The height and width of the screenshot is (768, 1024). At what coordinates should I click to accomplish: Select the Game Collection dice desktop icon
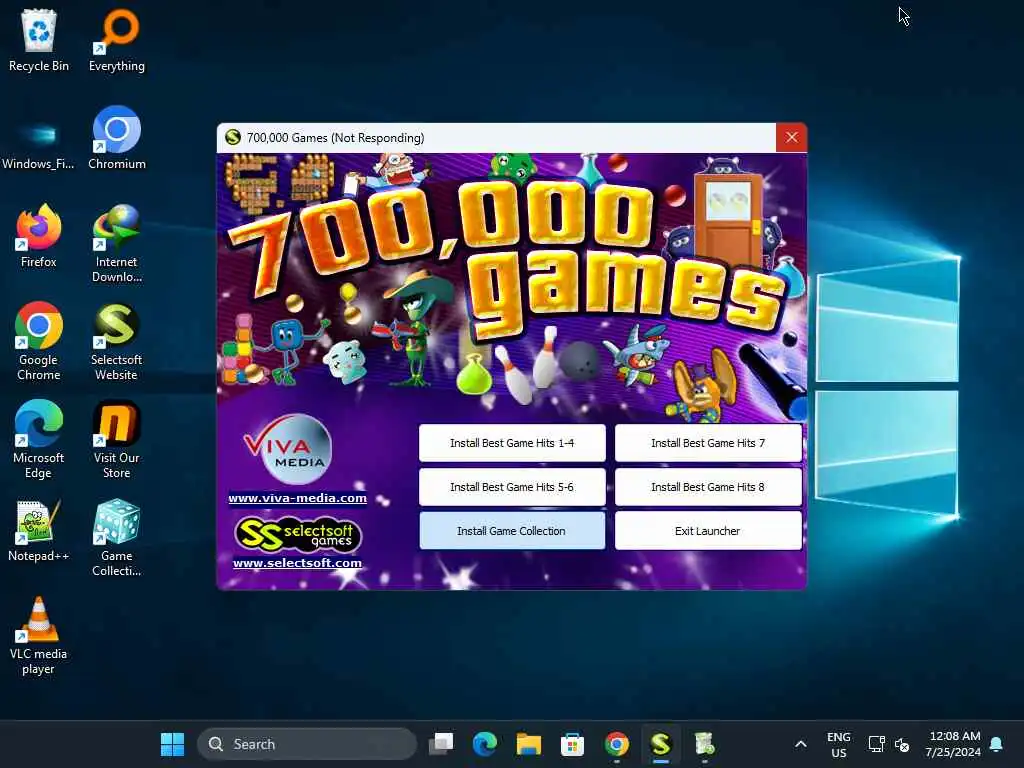(x=117, y=537)
